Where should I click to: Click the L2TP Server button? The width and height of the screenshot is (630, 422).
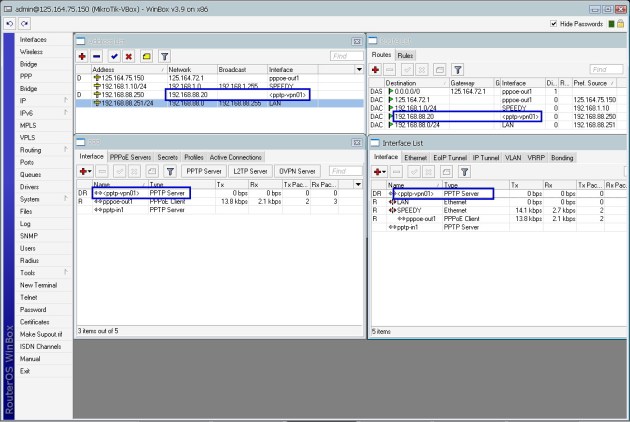point(250,171)
